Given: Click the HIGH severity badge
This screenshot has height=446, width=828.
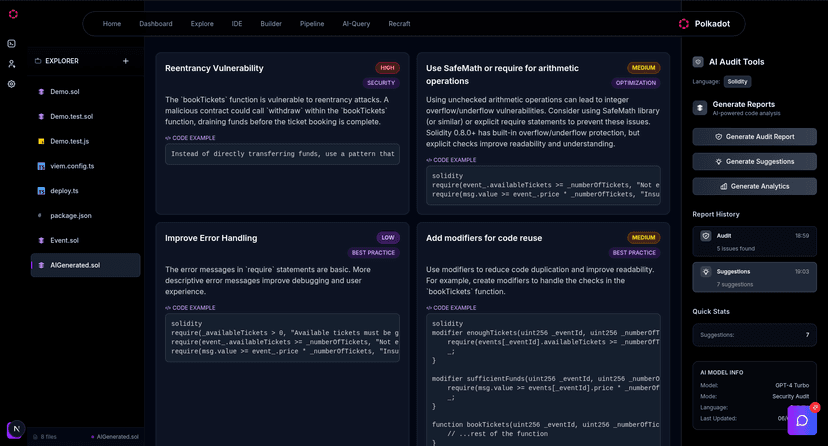Looking at the screenshot, I should [x=388, y=68].
